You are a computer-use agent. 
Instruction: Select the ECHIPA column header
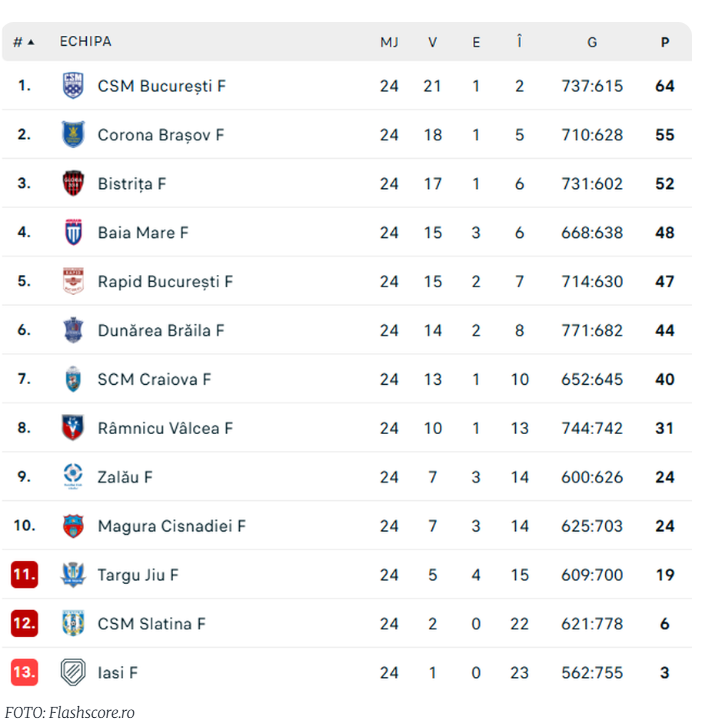85,41
